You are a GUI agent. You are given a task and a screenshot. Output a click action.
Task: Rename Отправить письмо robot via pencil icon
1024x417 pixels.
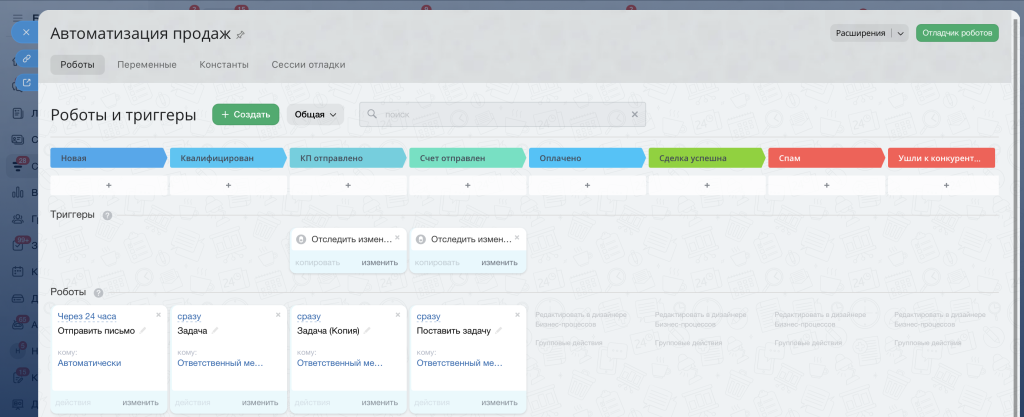(142, 331)
